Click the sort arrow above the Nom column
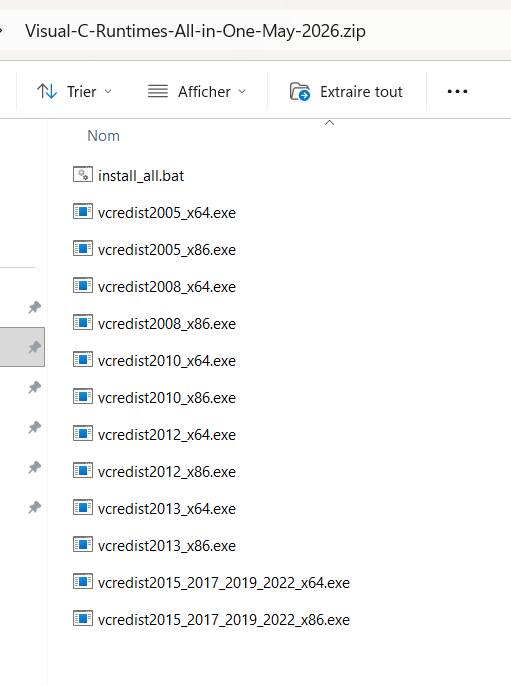This screenshot has height=686, width=511. tap(329, 123)
